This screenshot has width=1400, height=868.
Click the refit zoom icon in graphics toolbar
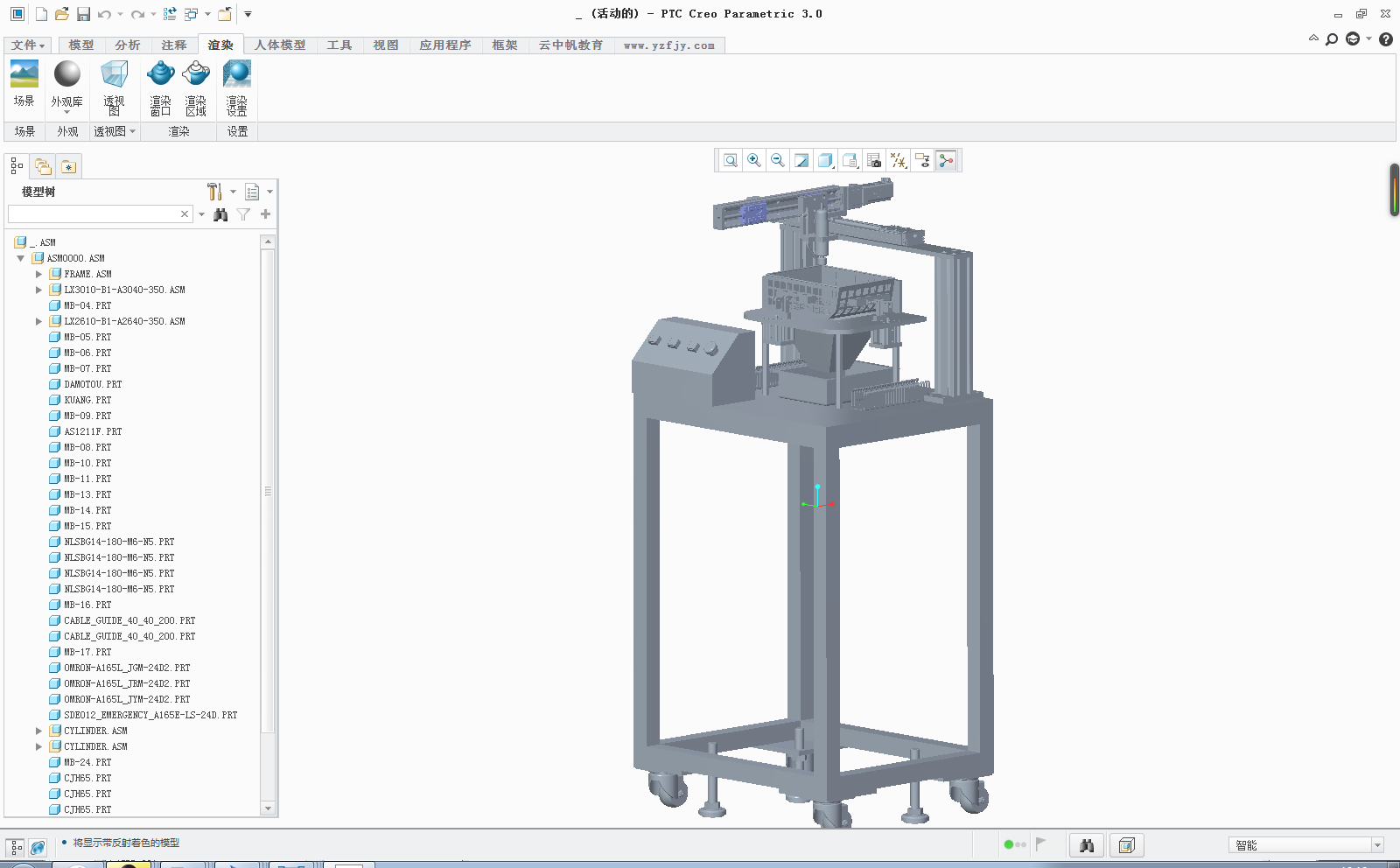(731, 160)
